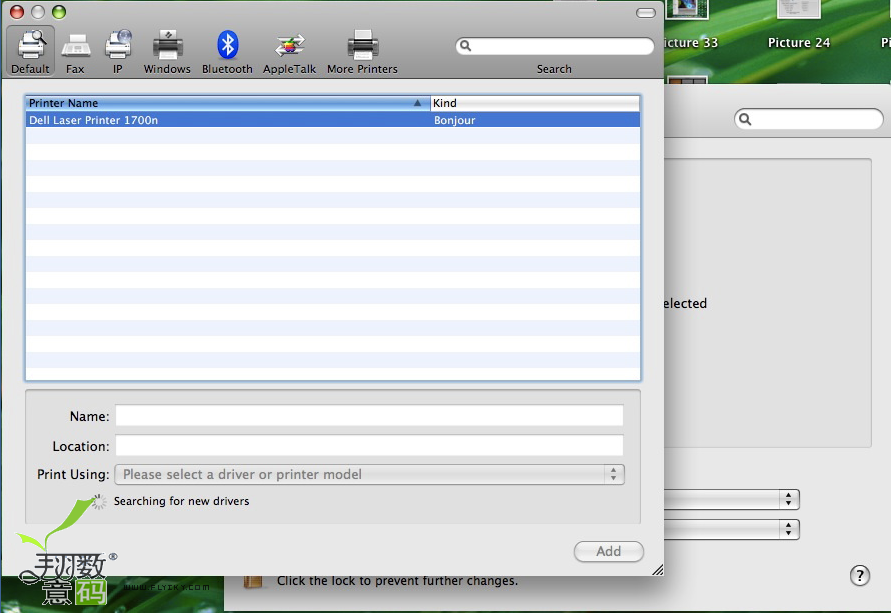891x613 pixels.
Task: Open the AppleTalk printer browser
Action: tap(289, 52)
